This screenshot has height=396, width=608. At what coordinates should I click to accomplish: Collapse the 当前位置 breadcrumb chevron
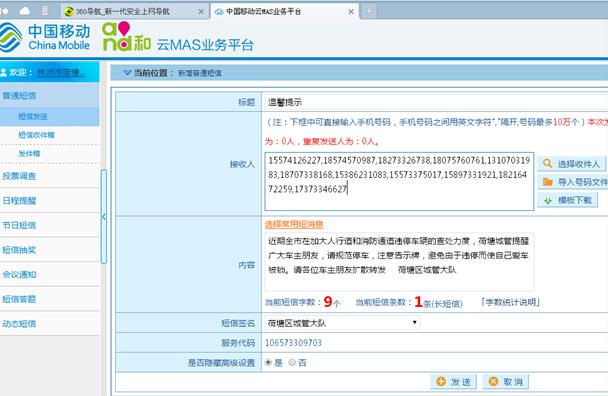point(127,73)
